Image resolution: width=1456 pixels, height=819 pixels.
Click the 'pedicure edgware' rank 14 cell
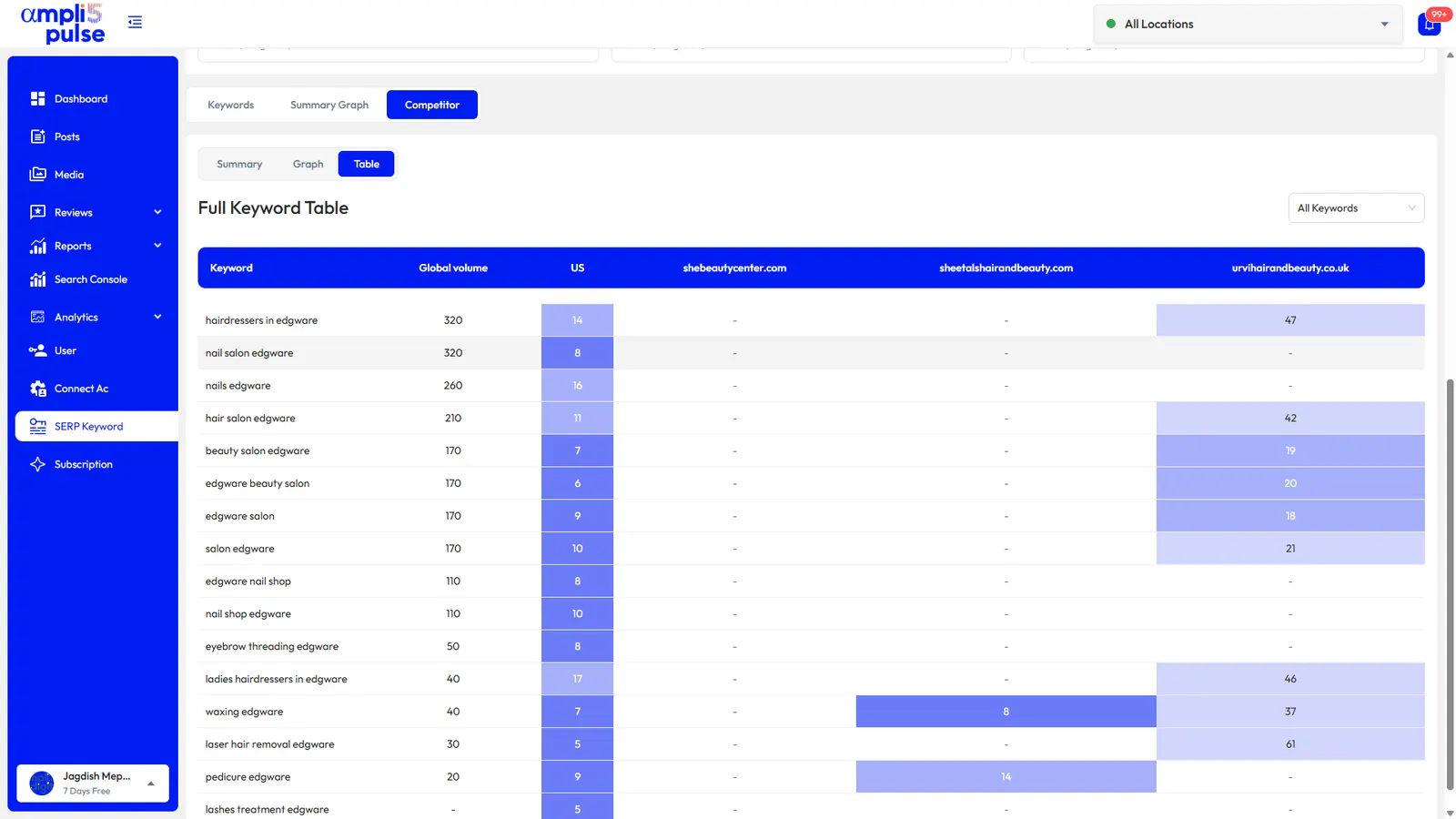tap(1006, 777)
